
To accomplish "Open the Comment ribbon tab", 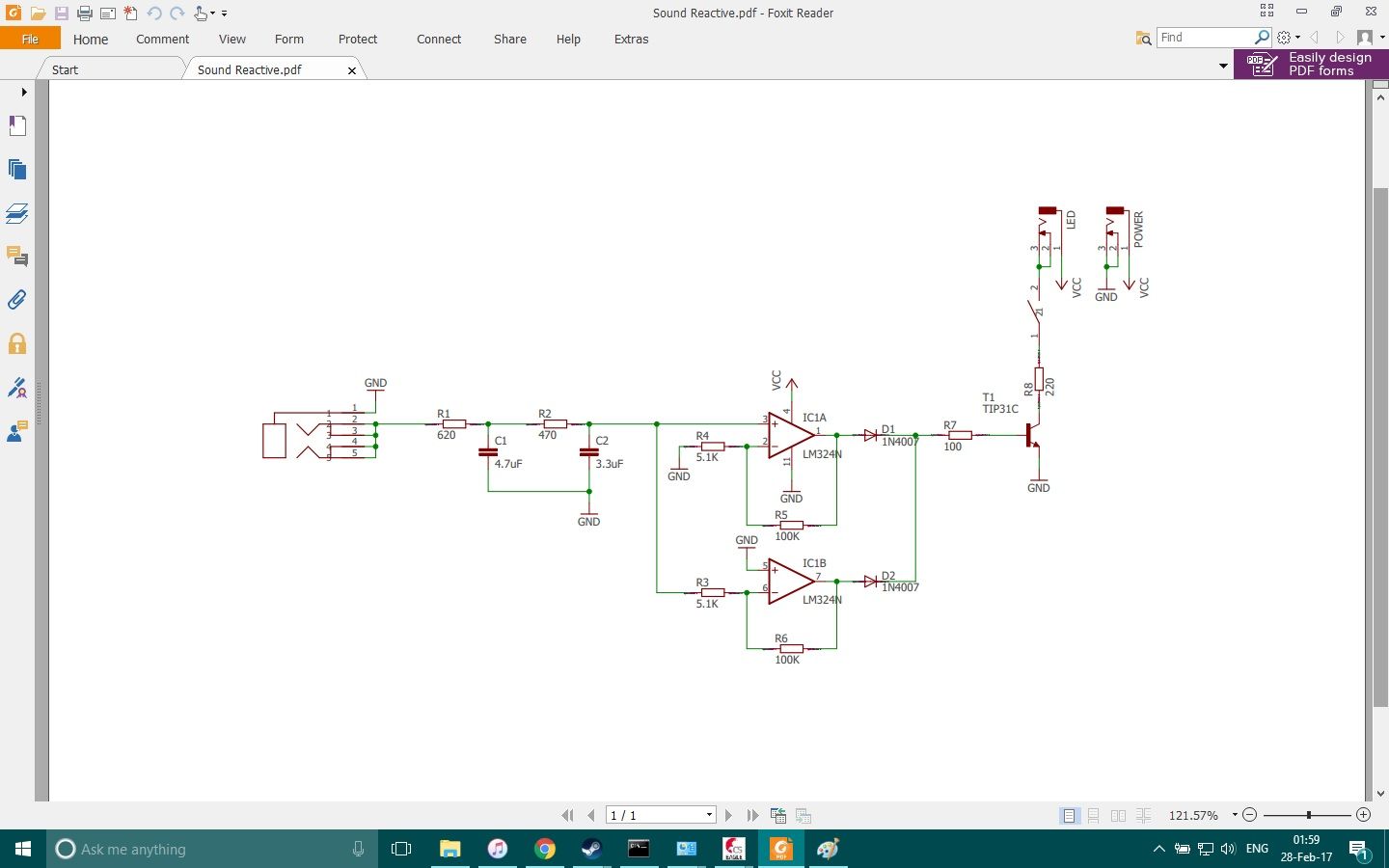I will [162, 40].
